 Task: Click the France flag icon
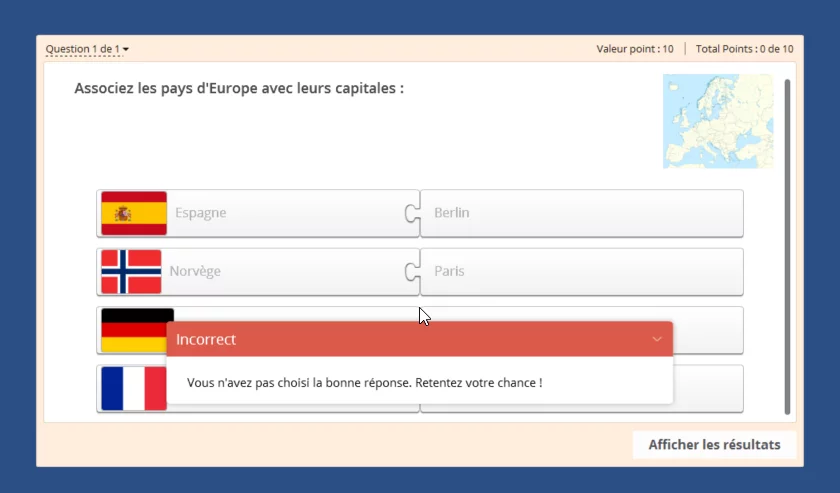point(133,388)
